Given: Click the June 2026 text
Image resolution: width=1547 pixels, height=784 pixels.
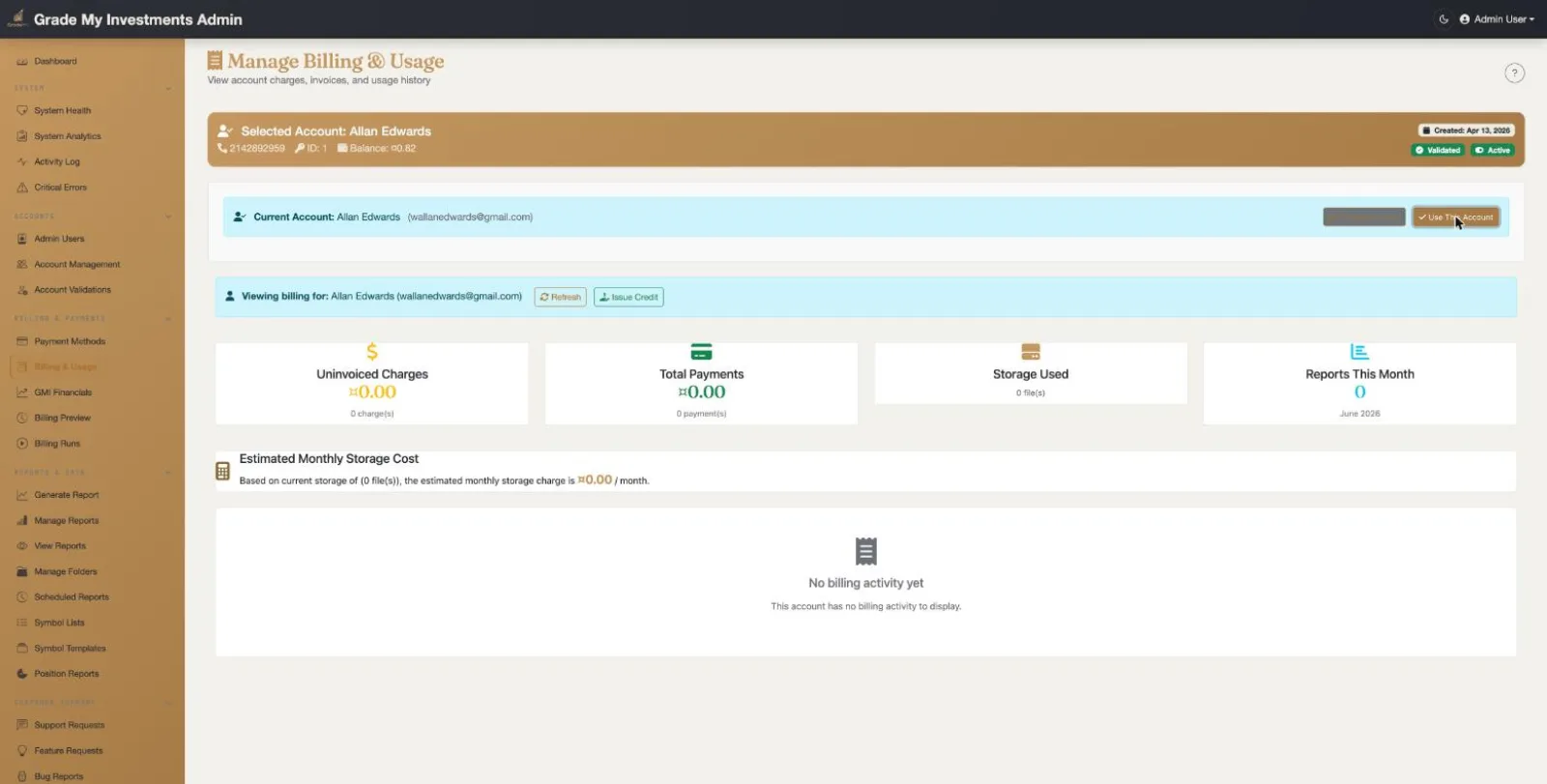Looking at the screenshot, I should (x=1359, y=414).
